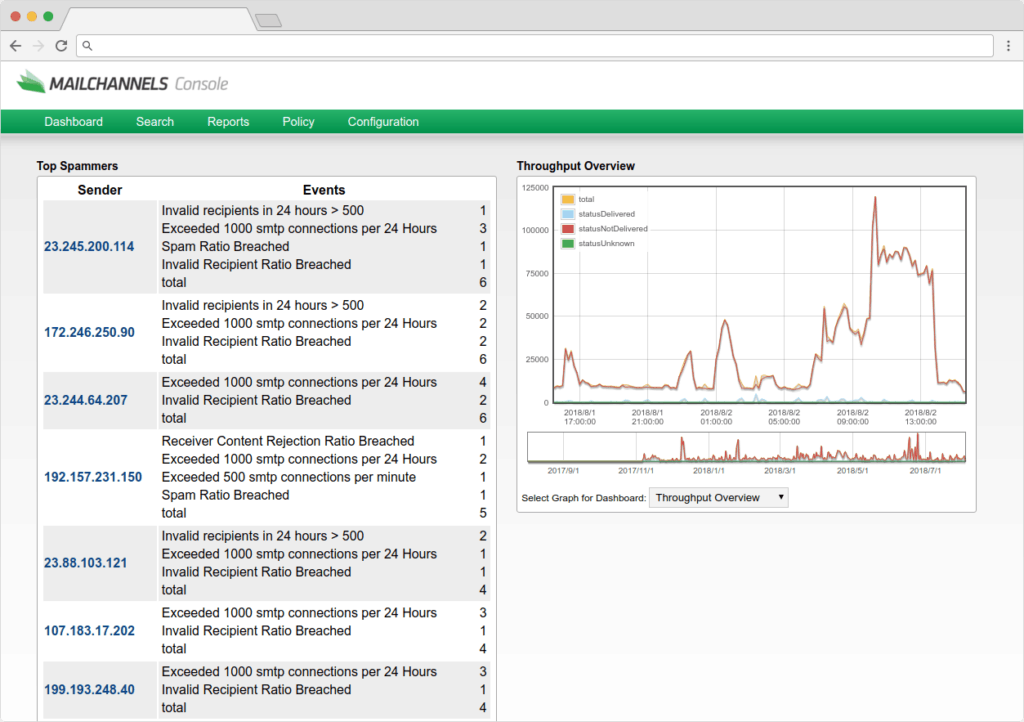
Task: Click the Throughput Overview heading
Action: pyautogui.click(x=575, y=166)
